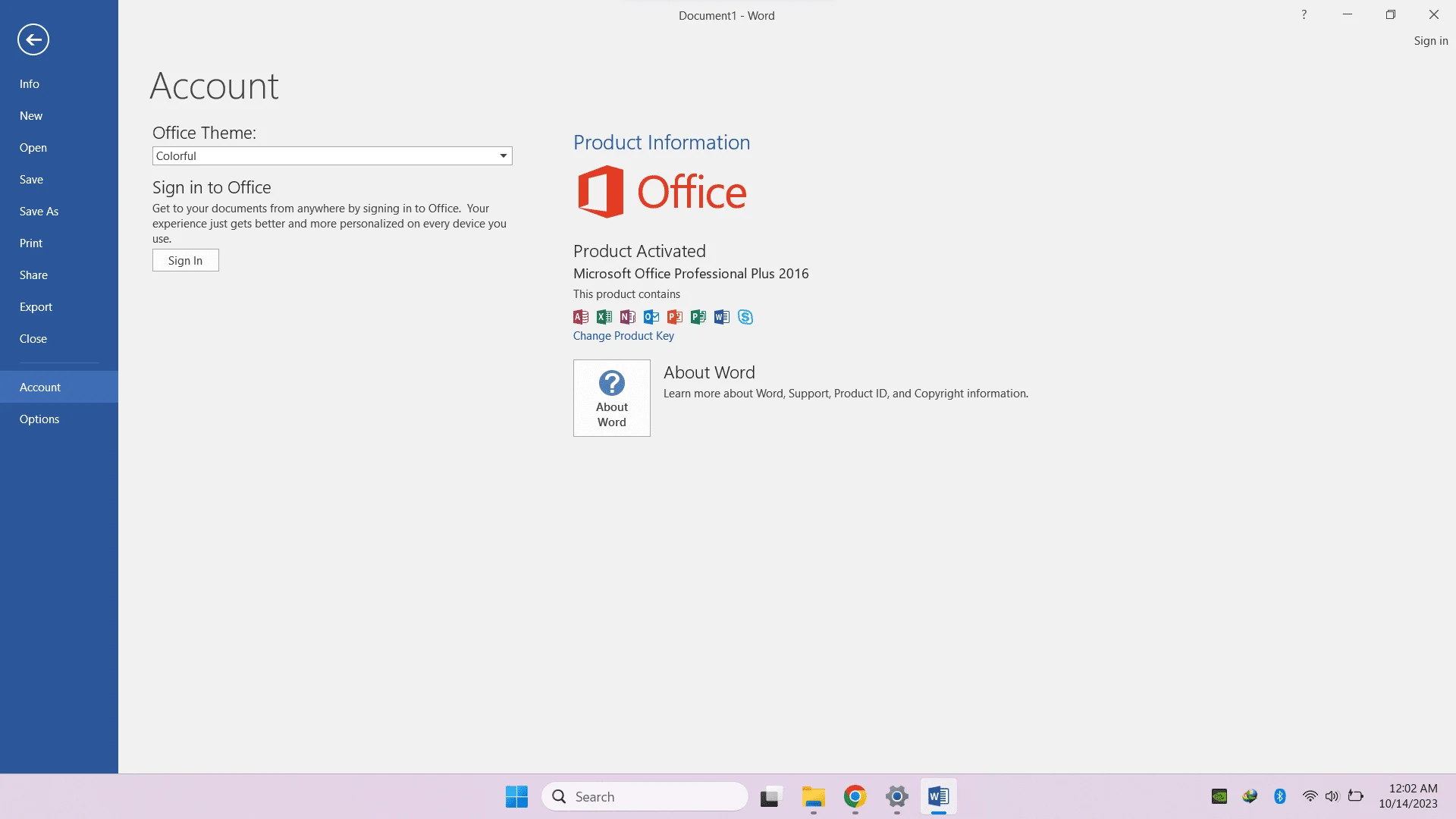This screenshot has height=819, width=1456.
Task: Open the volume speaker tray icon
Action: tap(1332, 796)
